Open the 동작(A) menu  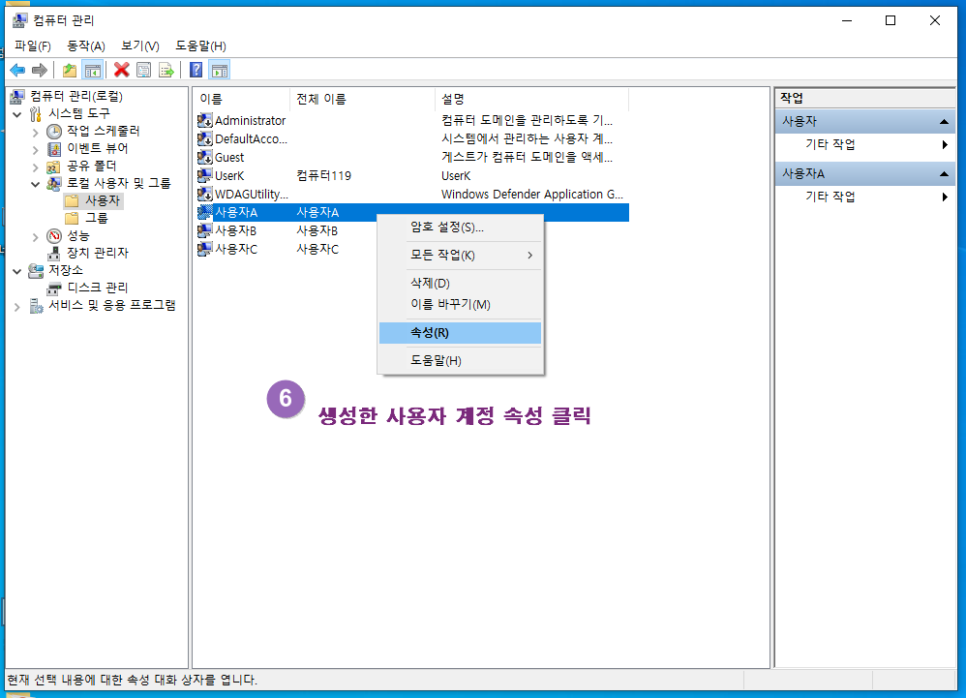[x=86, y=46]
